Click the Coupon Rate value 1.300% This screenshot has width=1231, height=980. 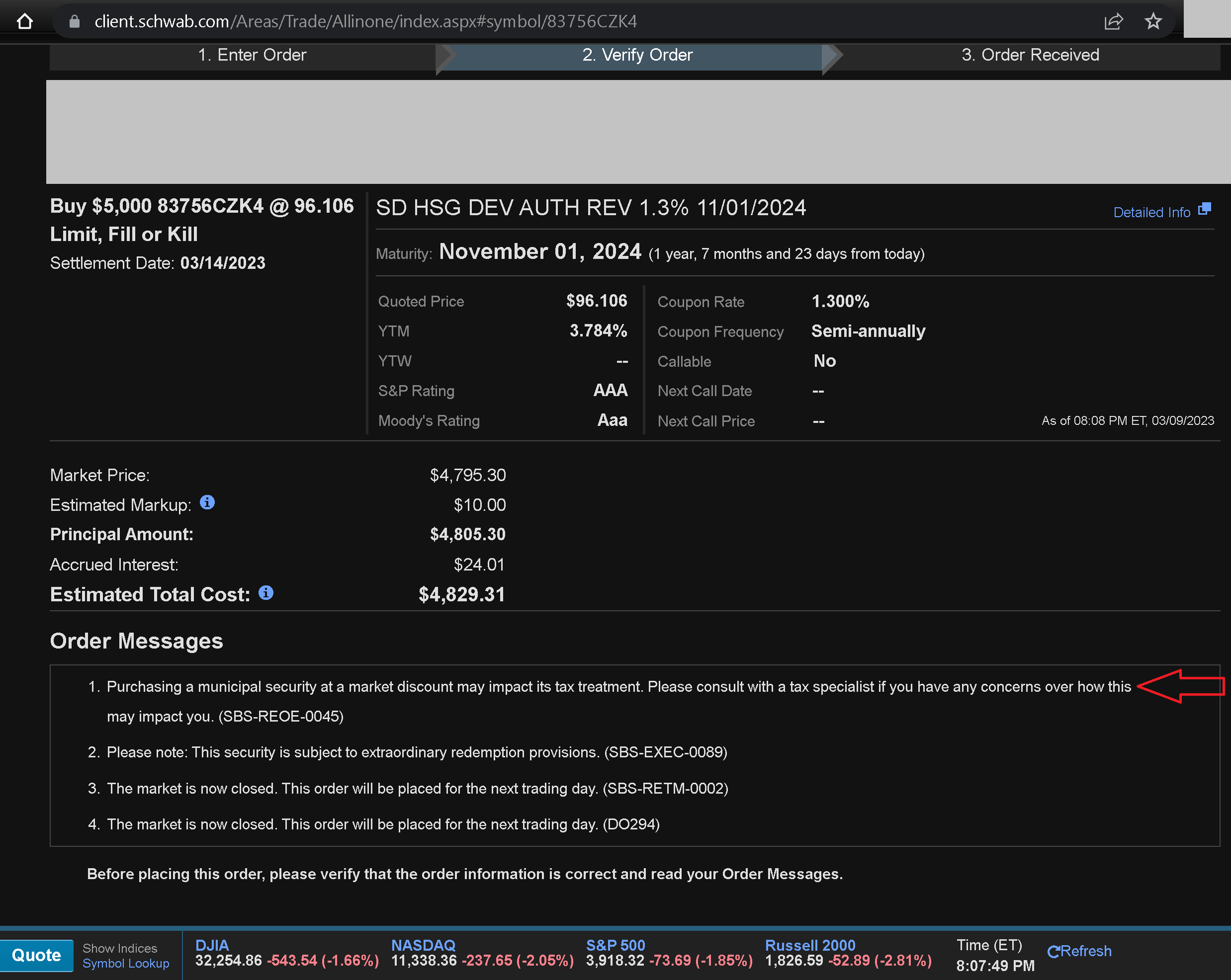tap(840, 301)
